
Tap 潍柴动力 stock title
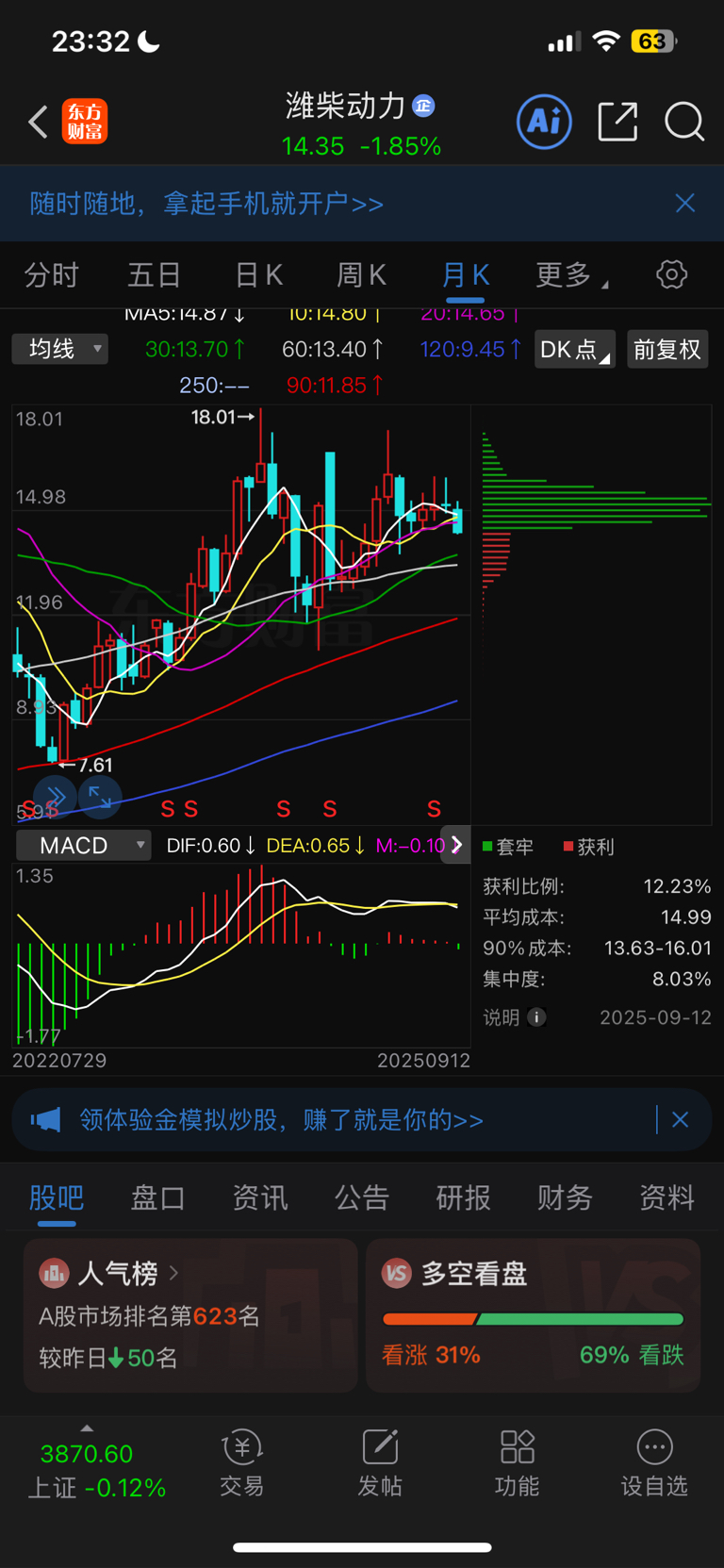(x=345, y=106)
